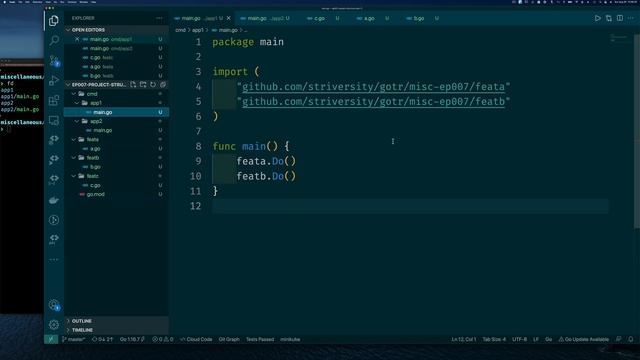Click the Go version in status bar
The width and height of the screenshot is (640, 360).
[132, 339]
